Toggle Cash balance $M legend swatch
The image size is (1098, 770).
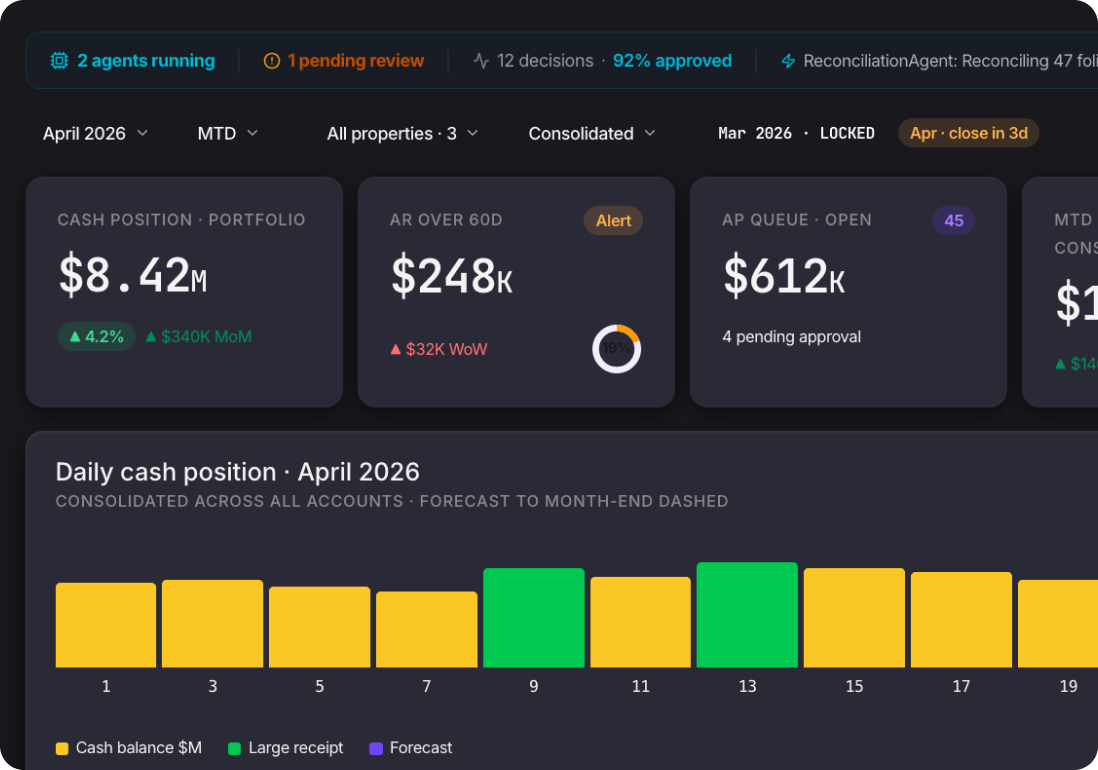point(62,748)
